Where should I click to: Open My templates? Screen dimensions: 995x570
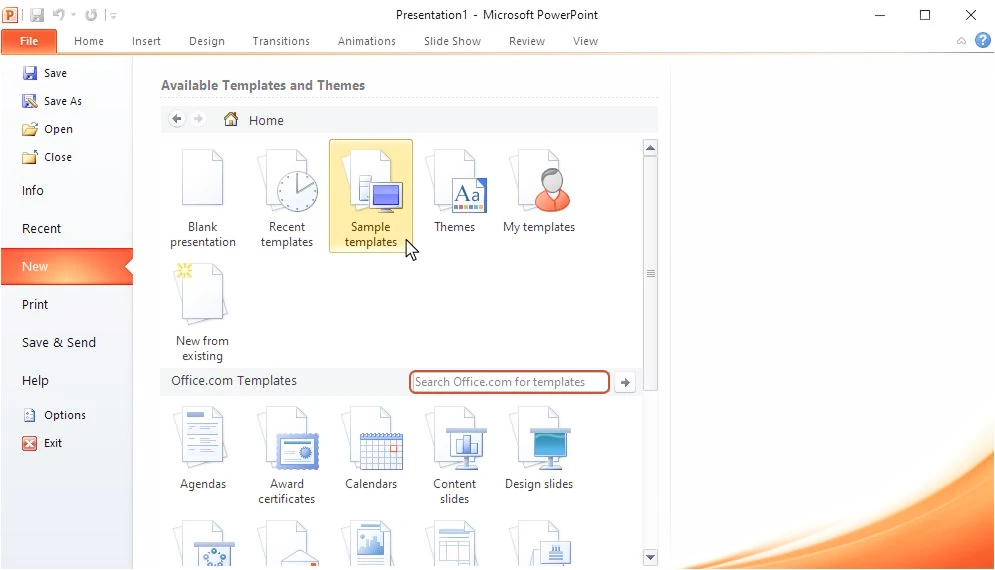(x=539, y=190)
